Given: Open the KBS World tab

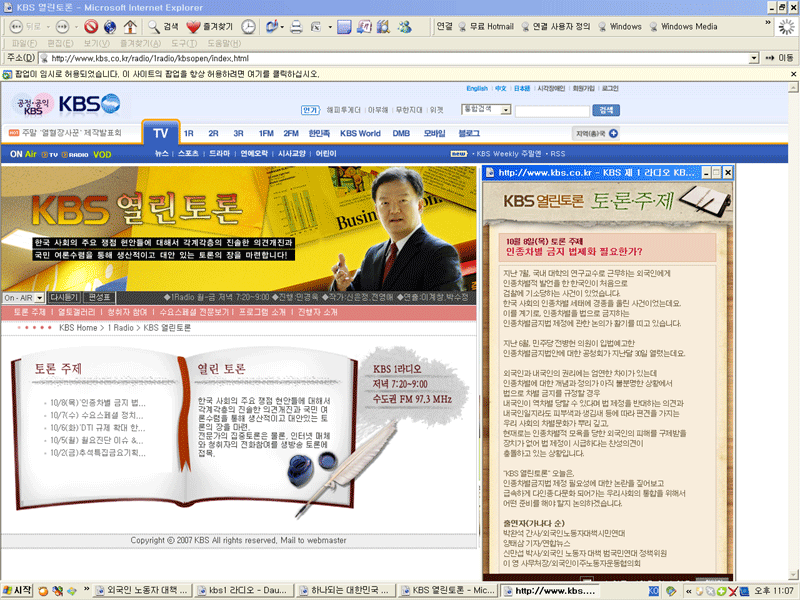Looking at the screenshot, I should pos(360,133).
